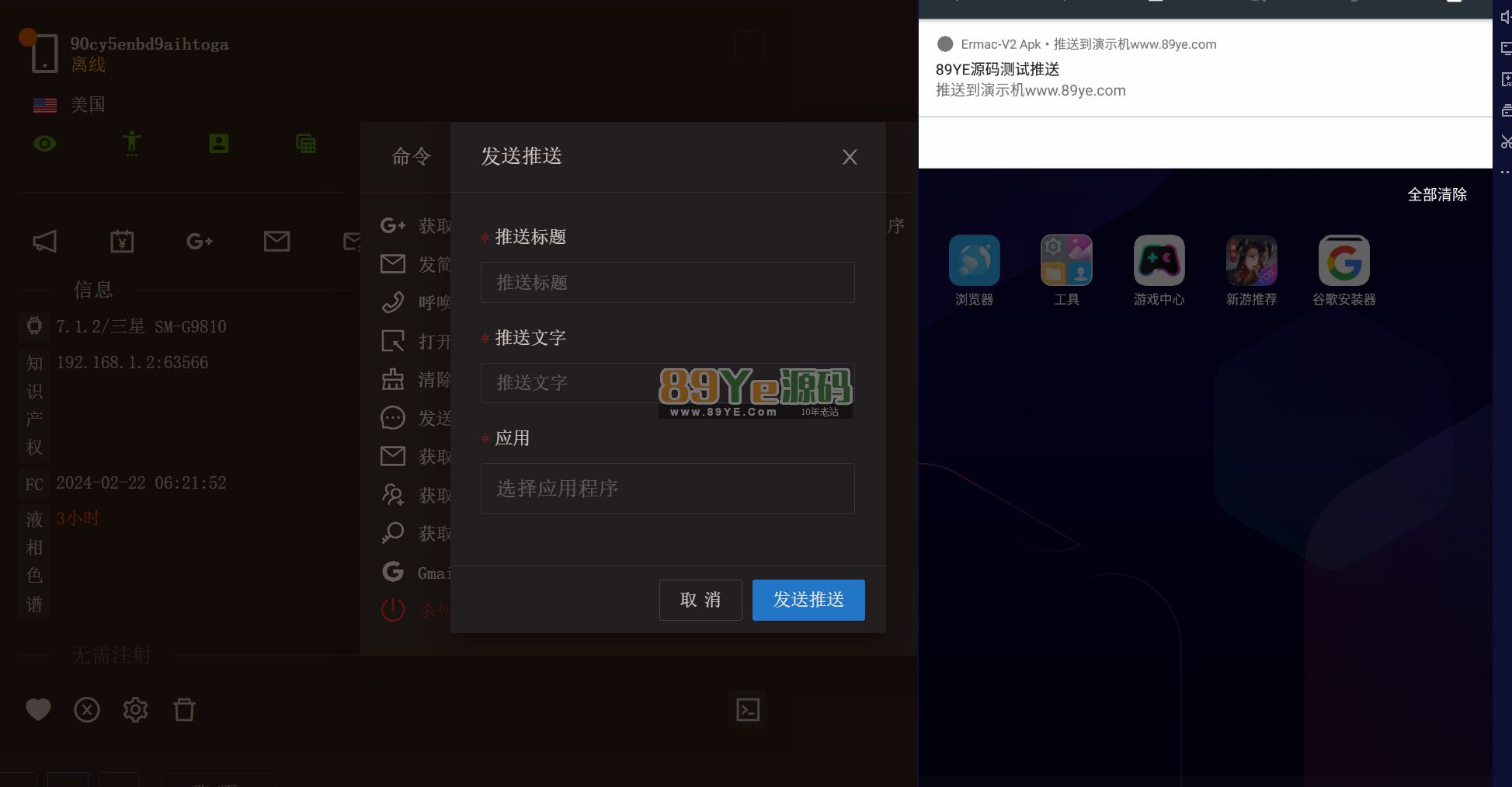Click the trash delete icon
The width and height of the screenshot is (1512, 787).
pyautogui.click(x=184, y=709)
